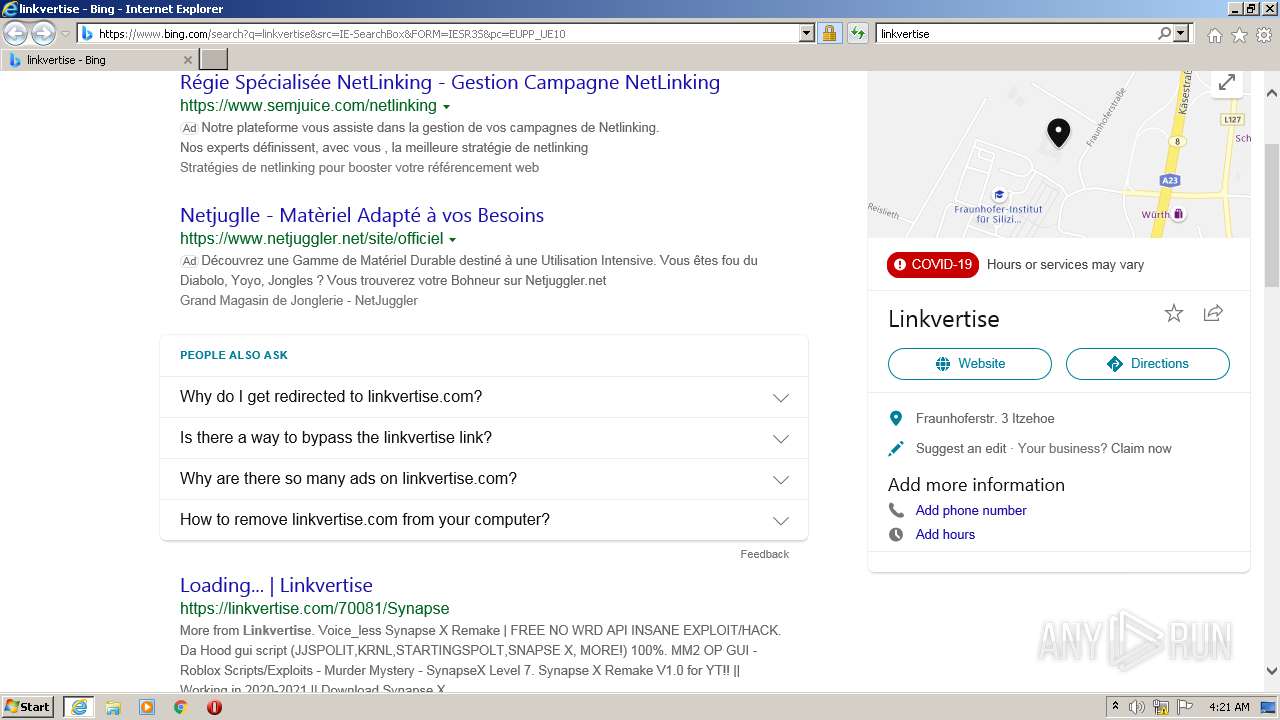Open the 'Loading... | Linkvertise' result
This screenshot has height=720, width=1280.
click(276, 585)
